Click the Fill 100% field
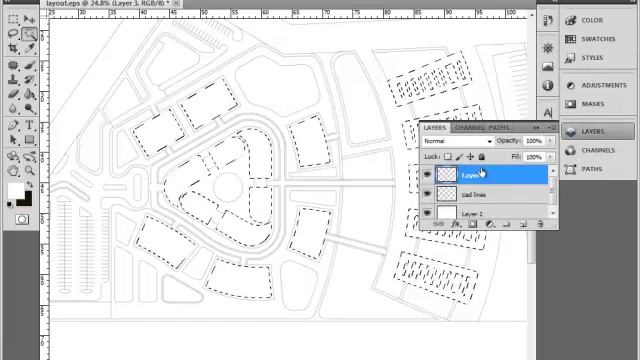Image resolution: width=640 pixels, height=360 pixels. pyautogui.click(x=534, y=157)
